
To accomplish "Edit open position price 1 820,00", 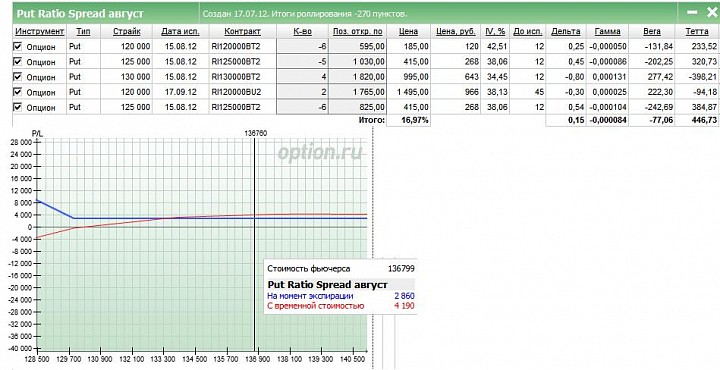I will (357, 77).
